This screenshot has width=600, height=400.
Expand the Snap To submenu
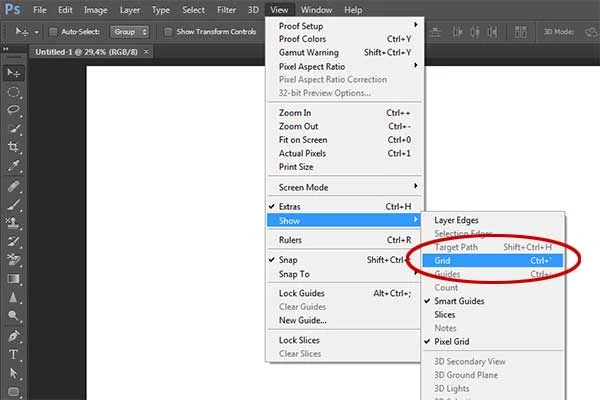click(x=344, y=274)
